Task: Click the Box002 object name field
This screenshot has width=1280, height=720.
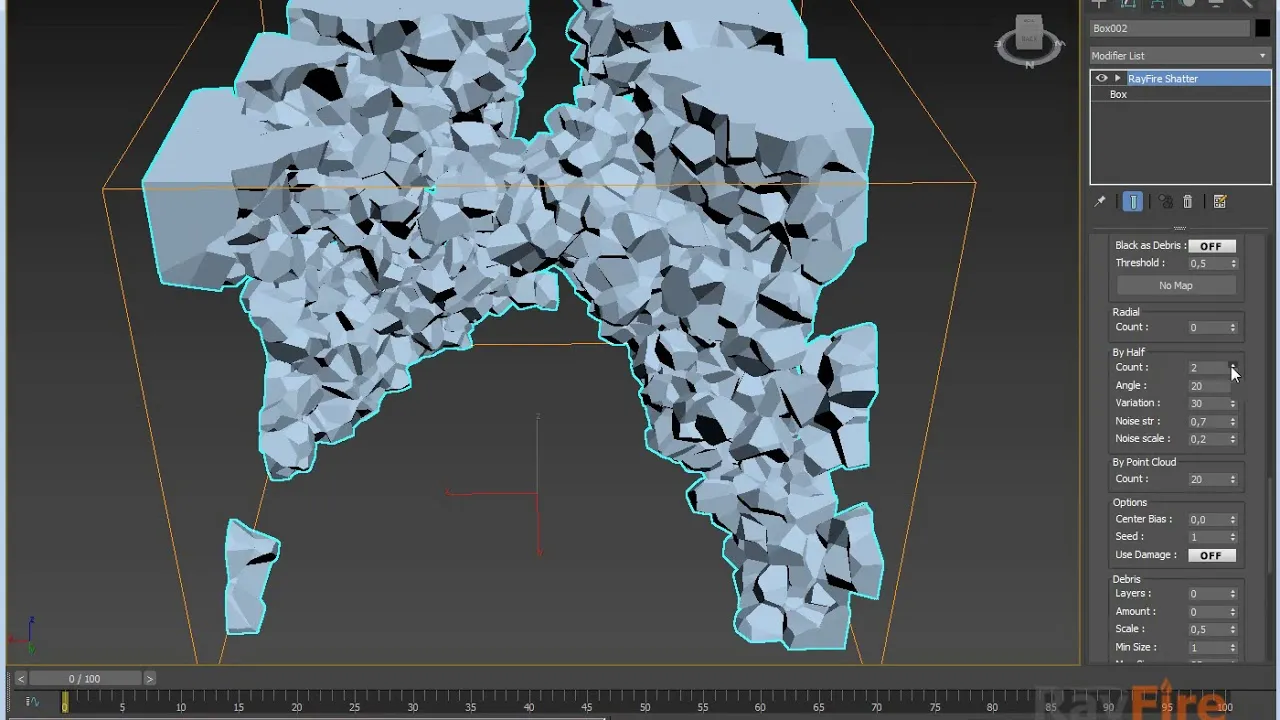Action: click(x=1169, y=29)
